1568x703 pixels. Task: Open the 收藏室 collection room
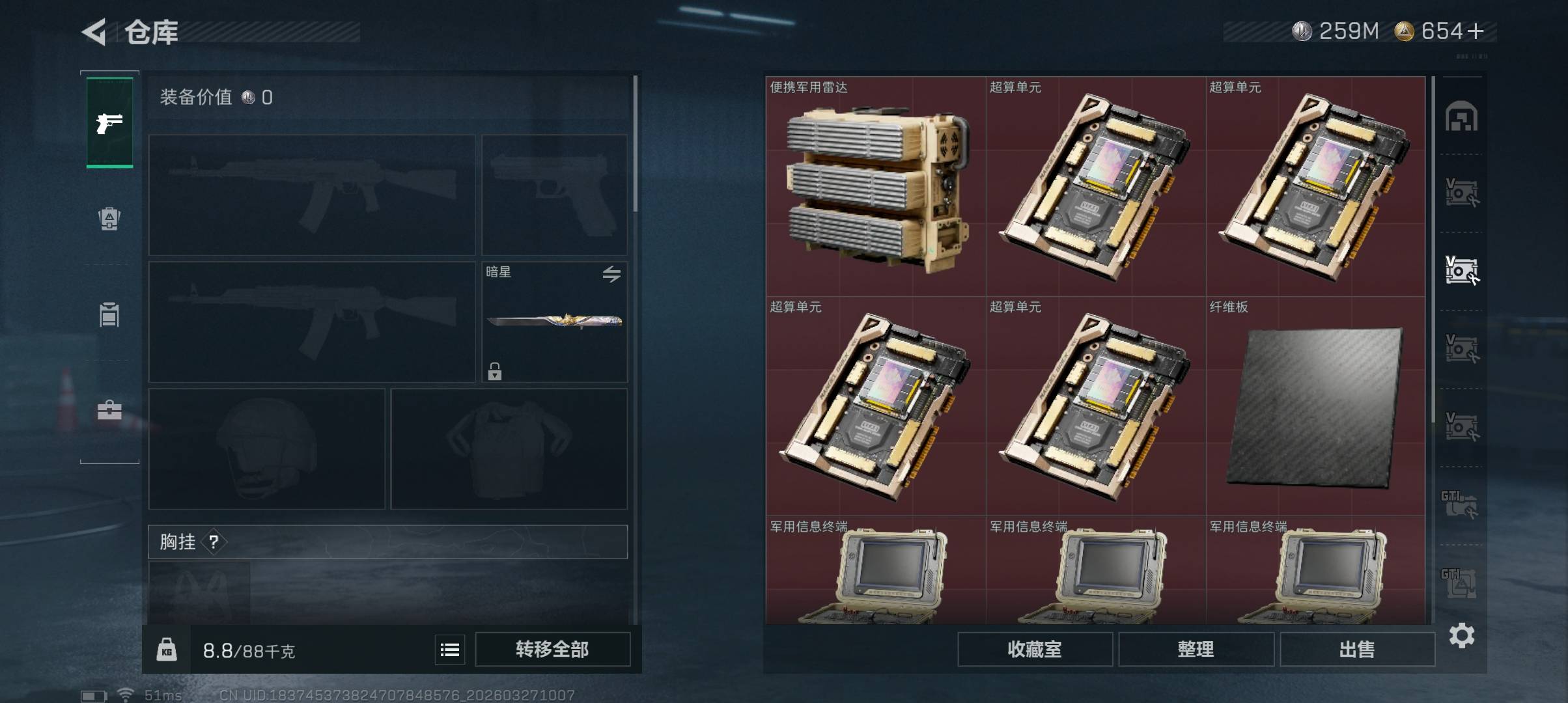coord(1035,650)
